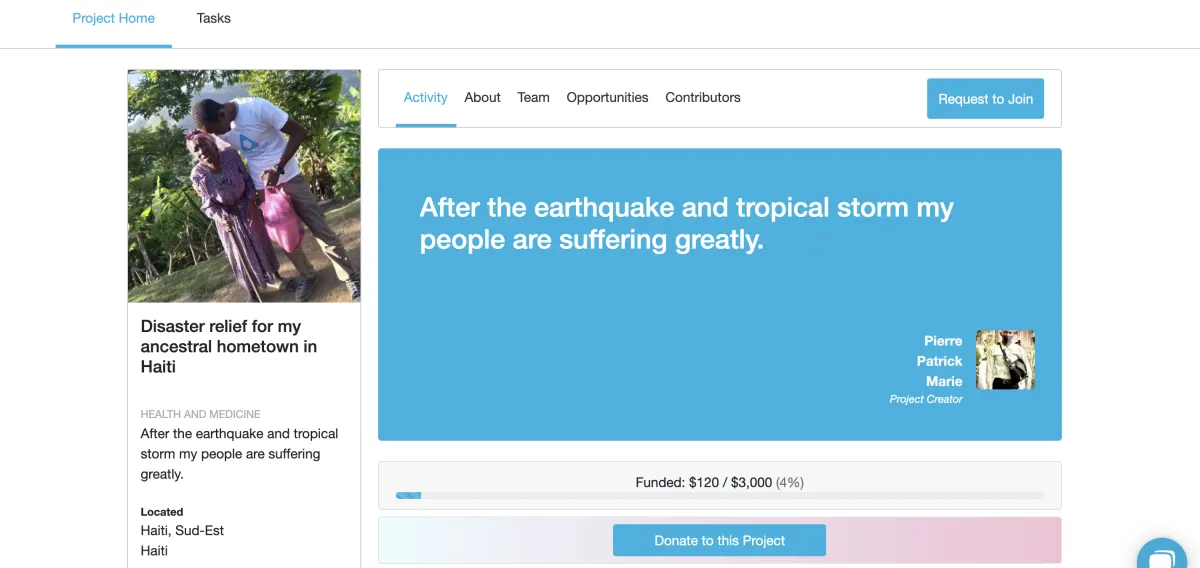The image size is (1200, 568).
Task: Show the Opportunities tab
Action: 607,97
